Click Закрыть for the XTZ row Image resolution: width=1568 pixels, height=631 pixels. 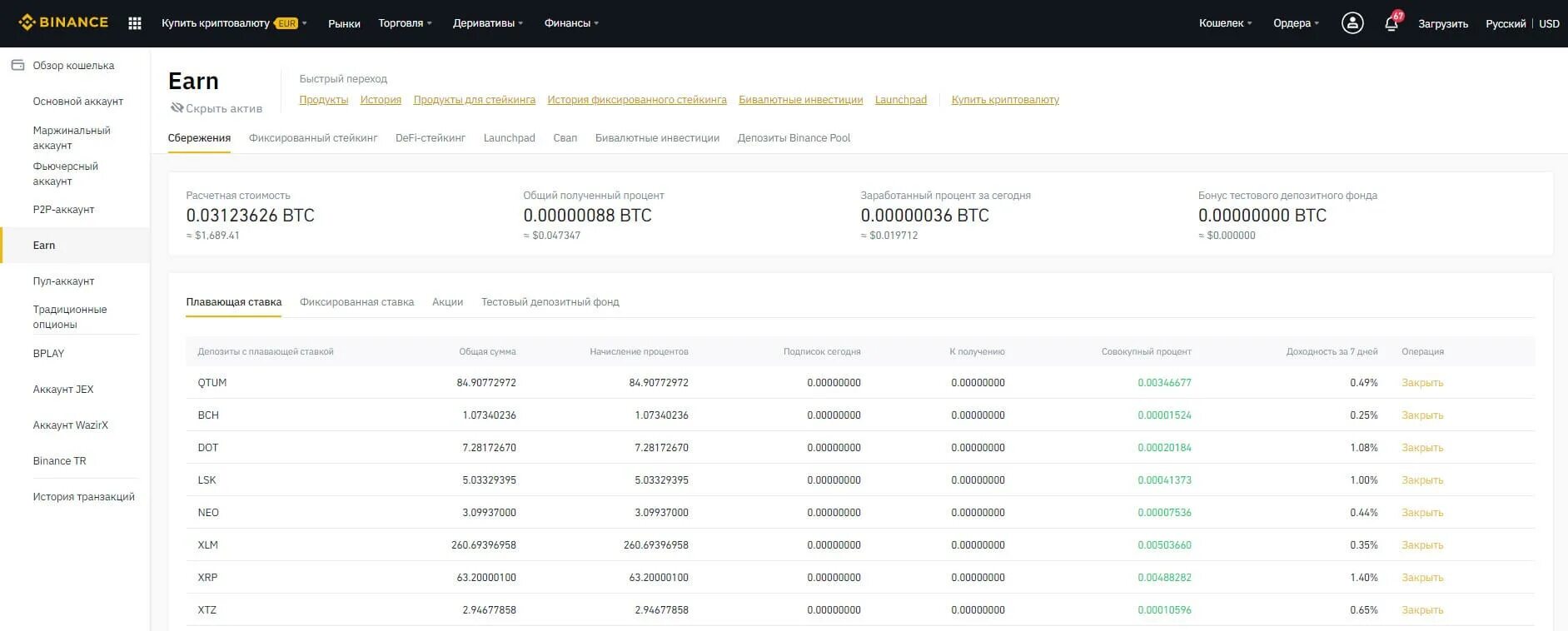[x=1422, y=610]
